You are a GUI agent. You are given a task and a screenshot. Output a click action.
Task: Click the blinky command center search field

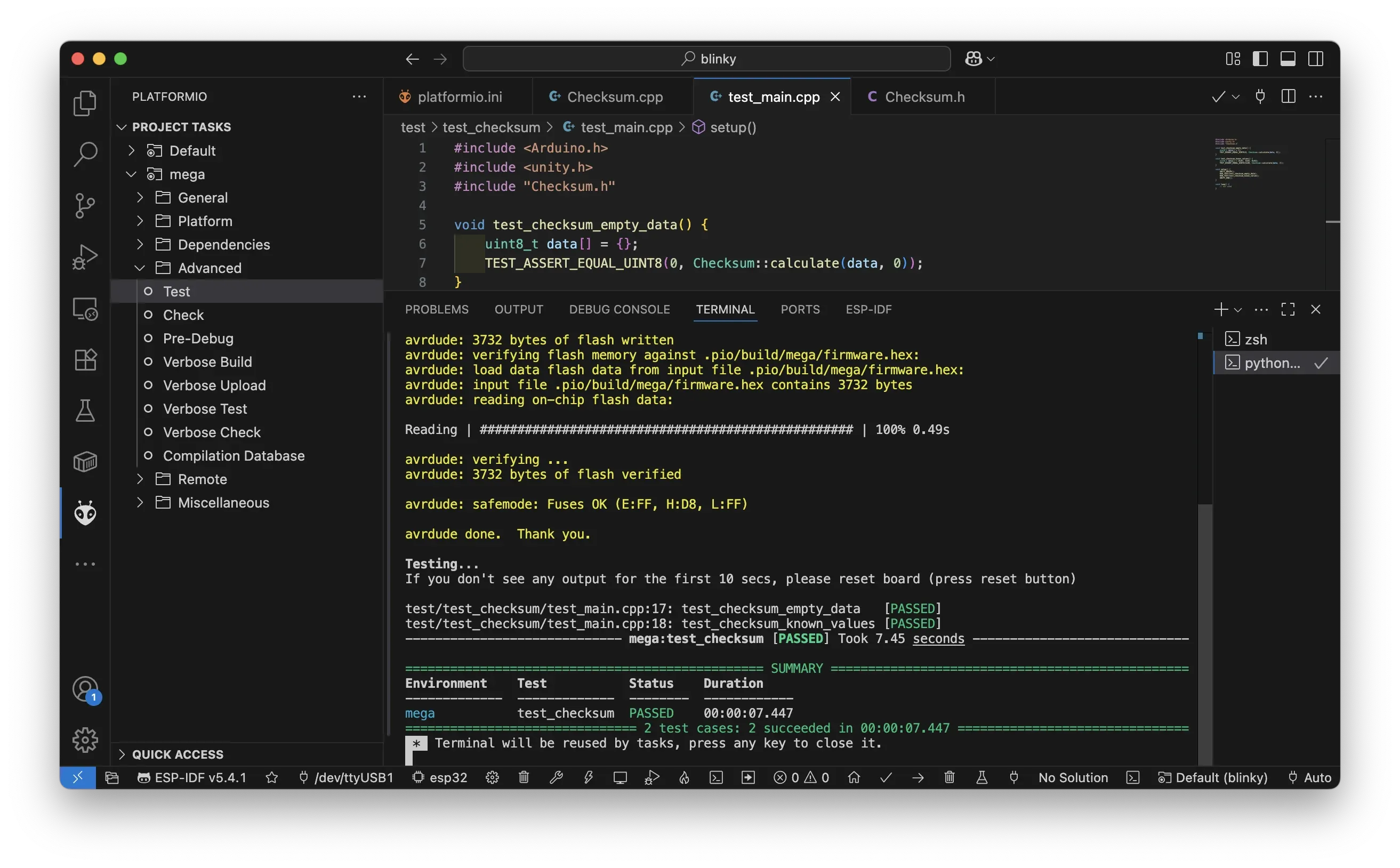(x=706, y=59)
